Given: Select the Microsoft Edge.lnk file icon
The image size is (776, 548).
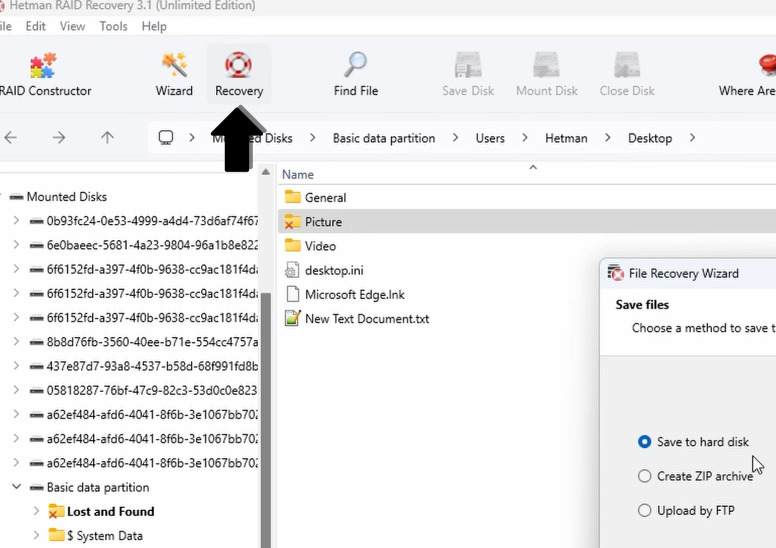Looking at the screenshot, I should pos(292,294).
